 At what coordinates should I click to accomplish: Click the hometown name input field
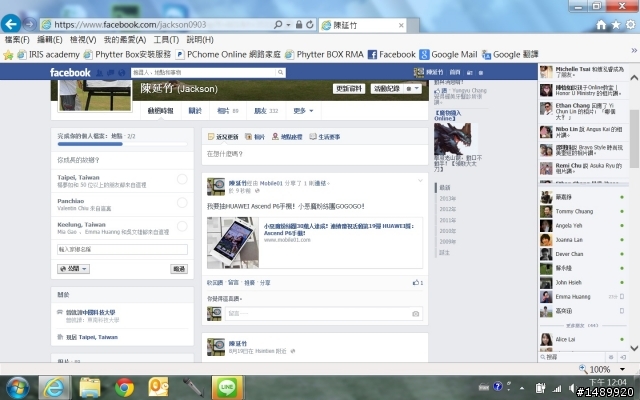point(122,249)
